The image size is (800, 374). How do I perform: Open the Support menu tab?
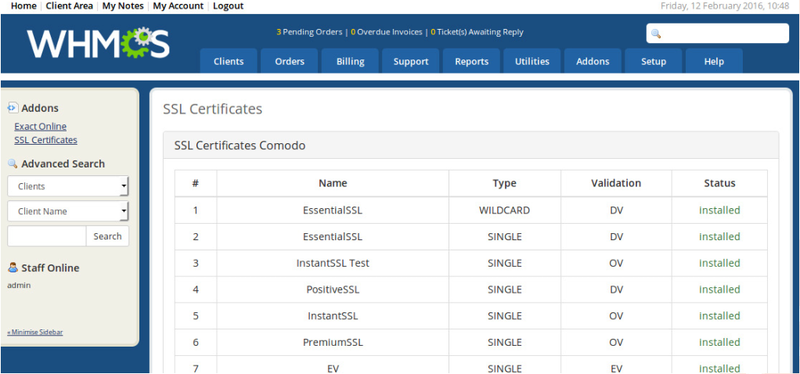(x=411, y=61)
